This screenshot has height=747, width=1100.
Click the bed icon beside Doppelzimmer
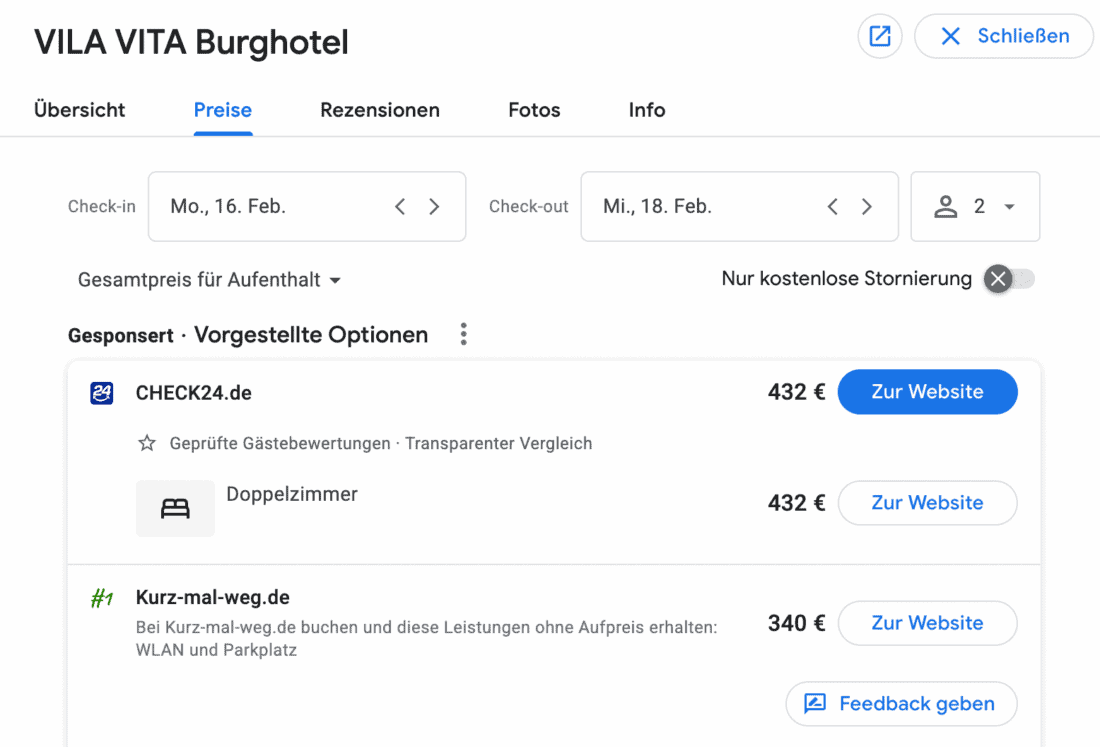point(175,508)
